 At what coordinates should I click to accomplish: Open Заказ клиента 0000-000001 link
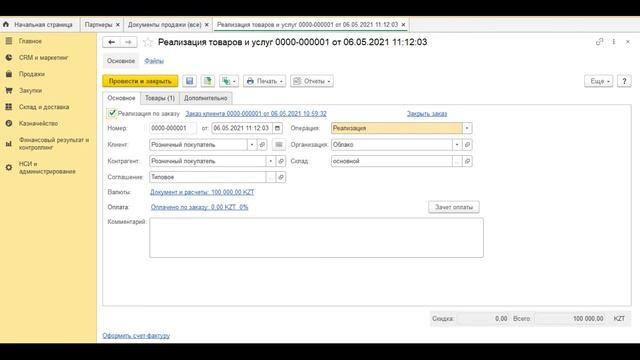(x=256, y=113)
